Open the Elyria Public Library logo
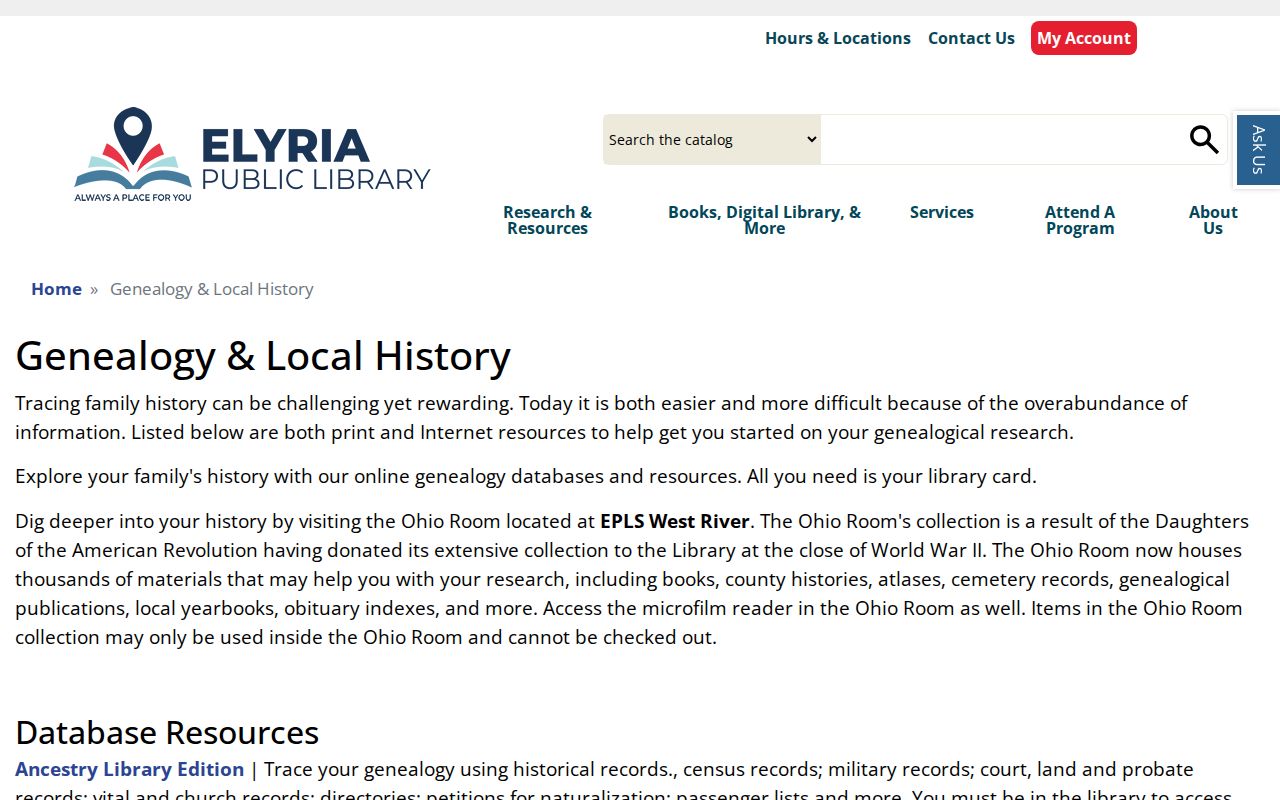Viewport: 1280px width, 800px height. [252, 155]
